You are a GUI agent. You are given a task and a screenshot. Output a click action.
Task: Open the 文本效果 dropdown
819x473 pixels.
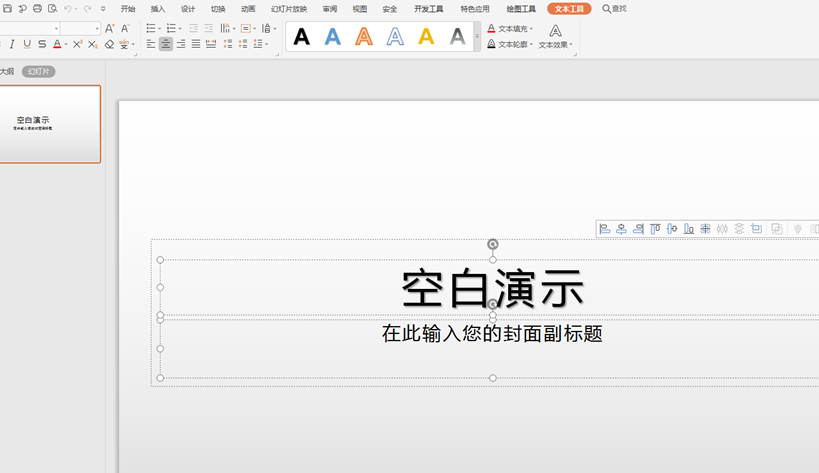(x=556, y=37)
